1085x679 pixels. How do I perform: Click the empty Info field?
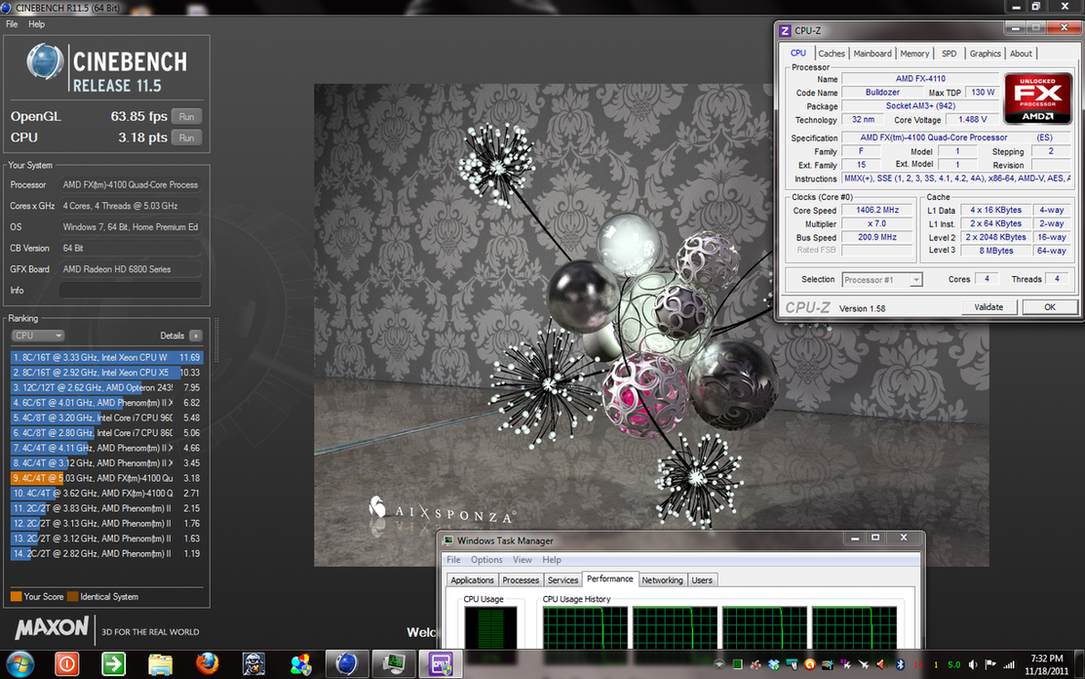130,291
